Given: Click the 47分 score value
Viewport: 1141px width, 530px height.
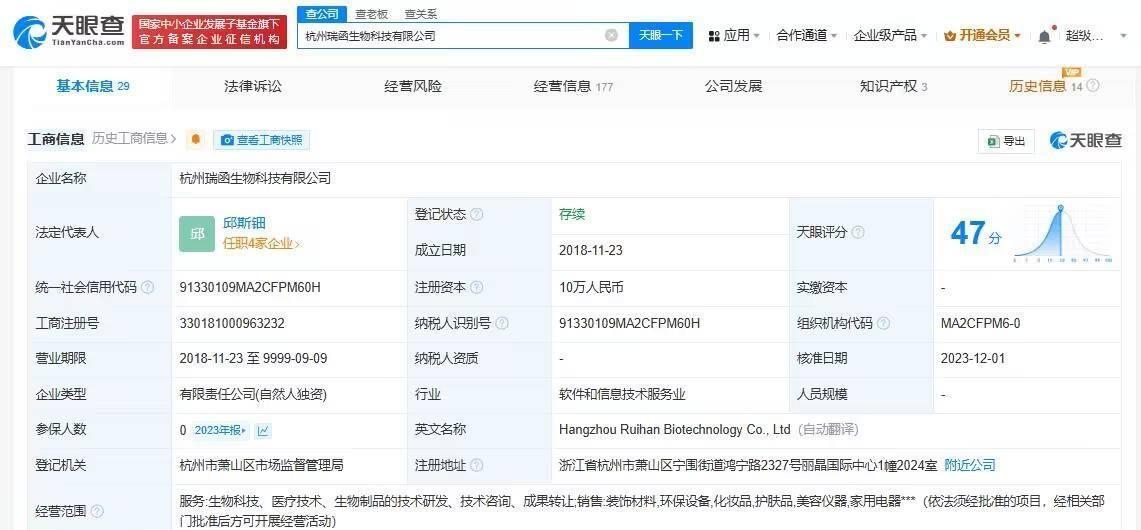Looking at the screenshot, I should click(x=976, y=233).
